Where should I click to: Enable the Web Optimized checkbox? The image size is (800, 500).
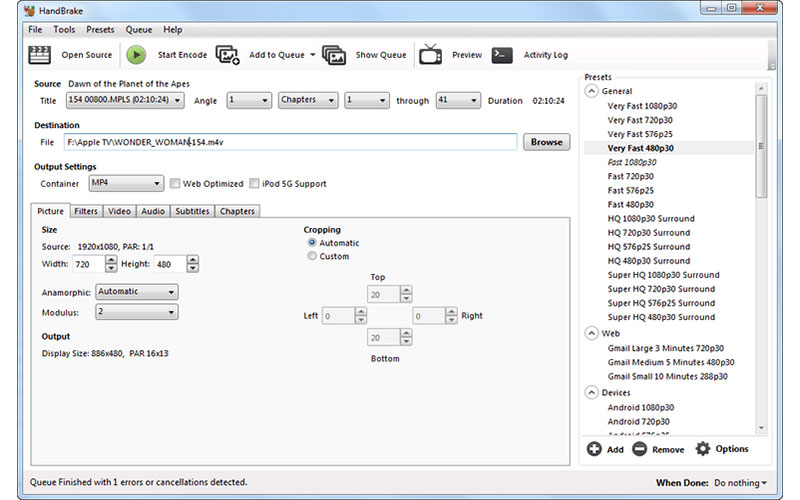(175, 184)
